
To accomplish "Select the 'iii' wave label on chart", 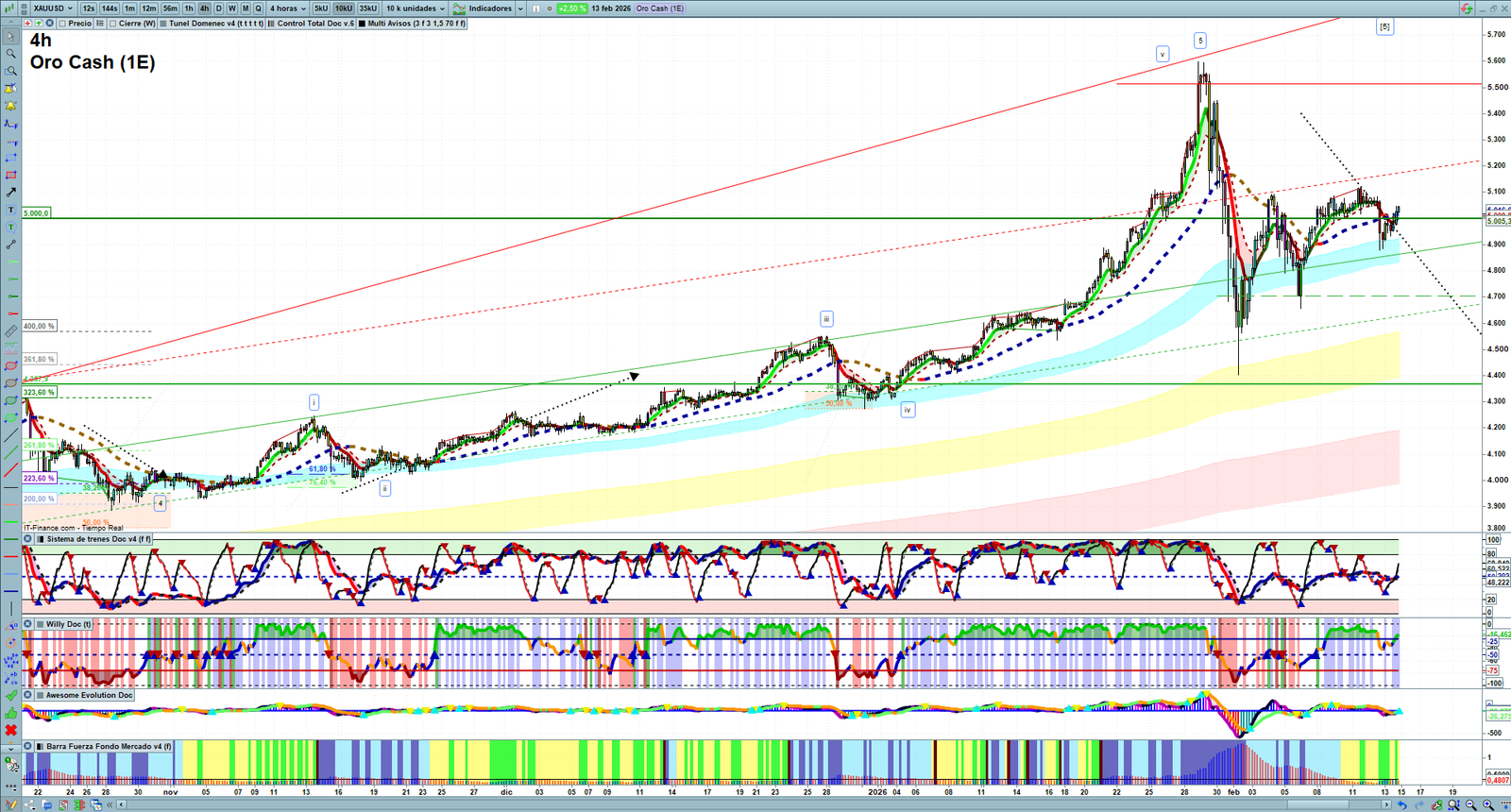I will pyautogui.click(x=826, y=319).
